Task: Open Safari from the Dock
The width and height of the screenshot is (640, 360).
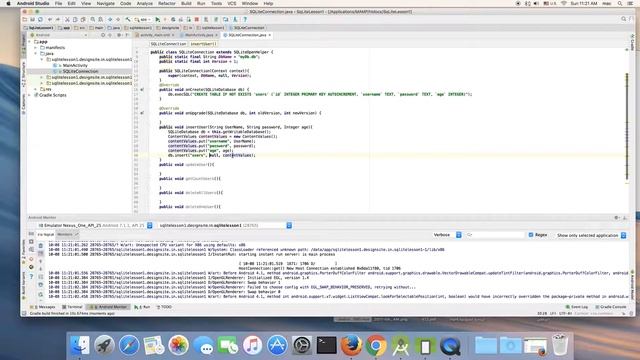Action: 129,346
